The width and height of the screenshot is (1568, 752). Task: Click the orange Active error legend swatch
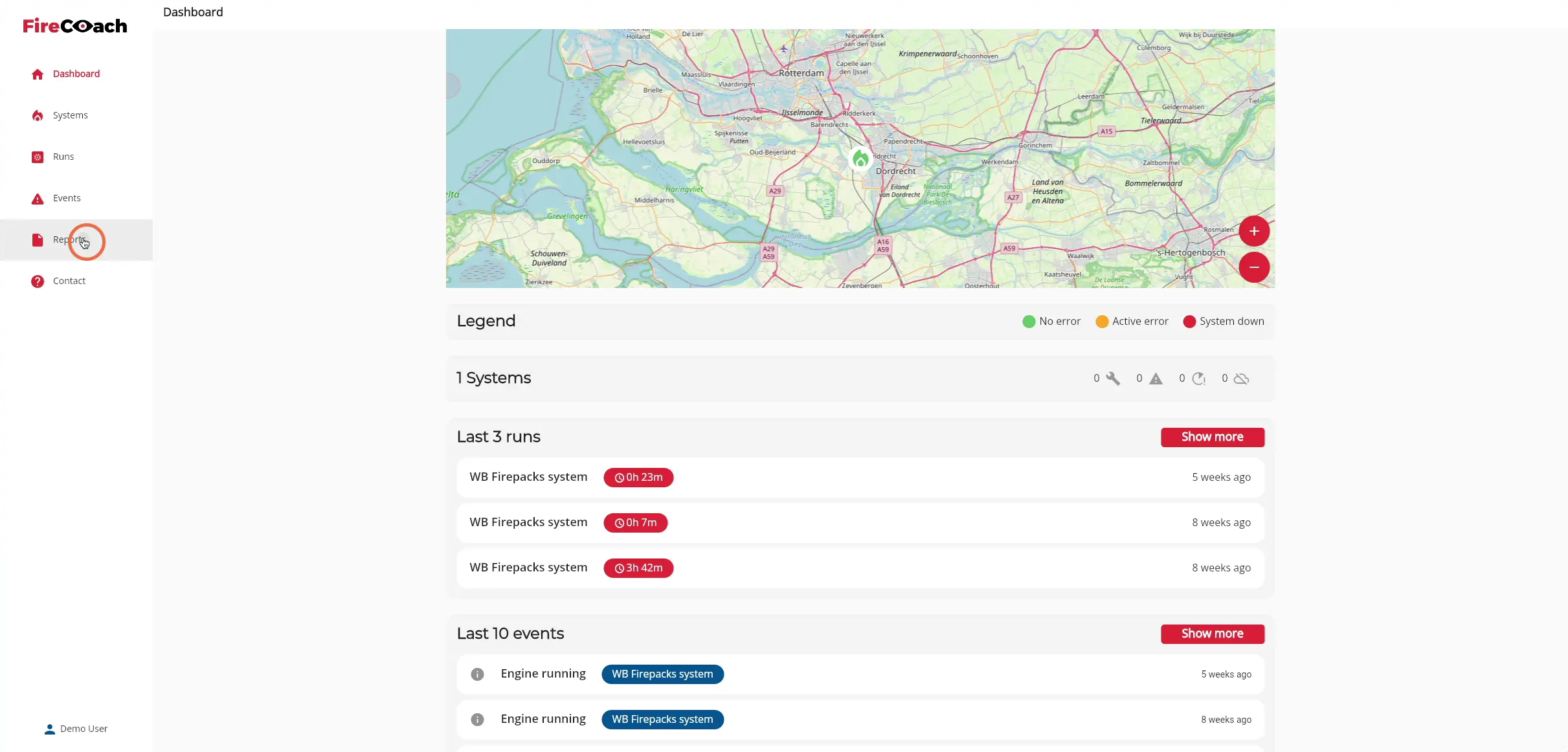pyautogui.click(x=1101, y=322)
